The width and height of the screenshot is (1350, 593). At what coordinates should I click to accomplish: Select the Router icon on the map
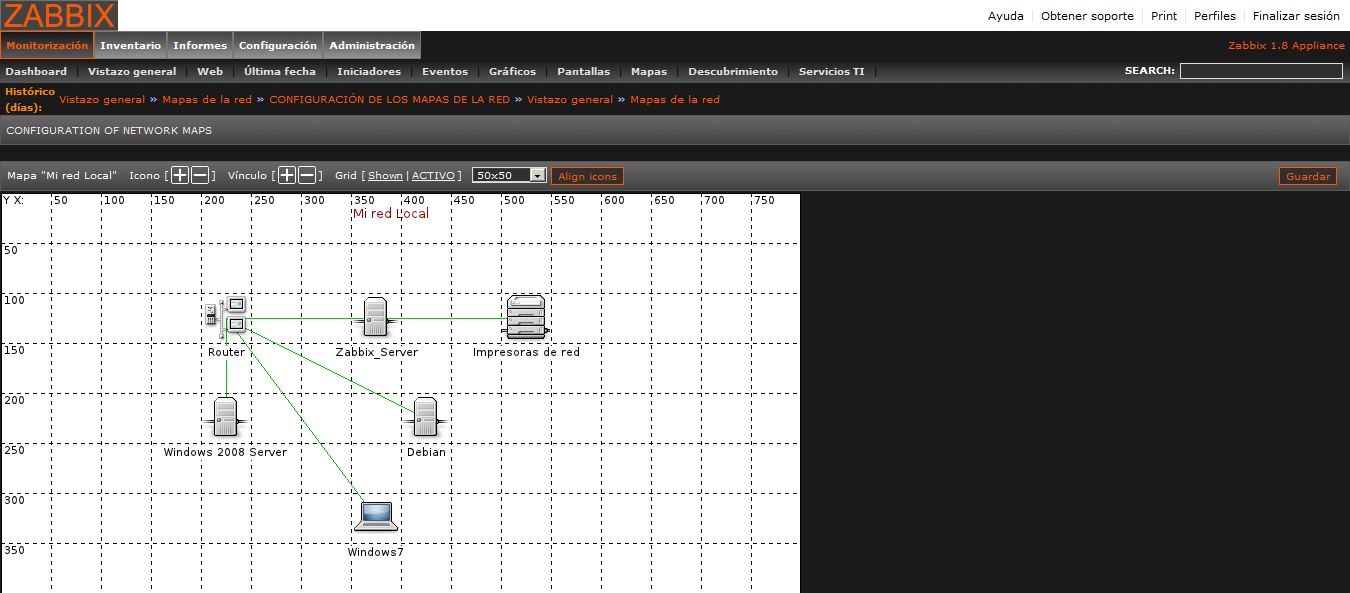click(x=226, y=316)
